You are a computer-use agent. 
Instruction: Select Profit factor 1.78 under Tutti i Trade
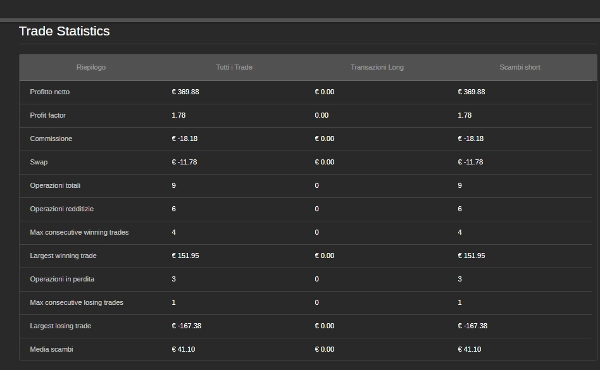(178, 115)
